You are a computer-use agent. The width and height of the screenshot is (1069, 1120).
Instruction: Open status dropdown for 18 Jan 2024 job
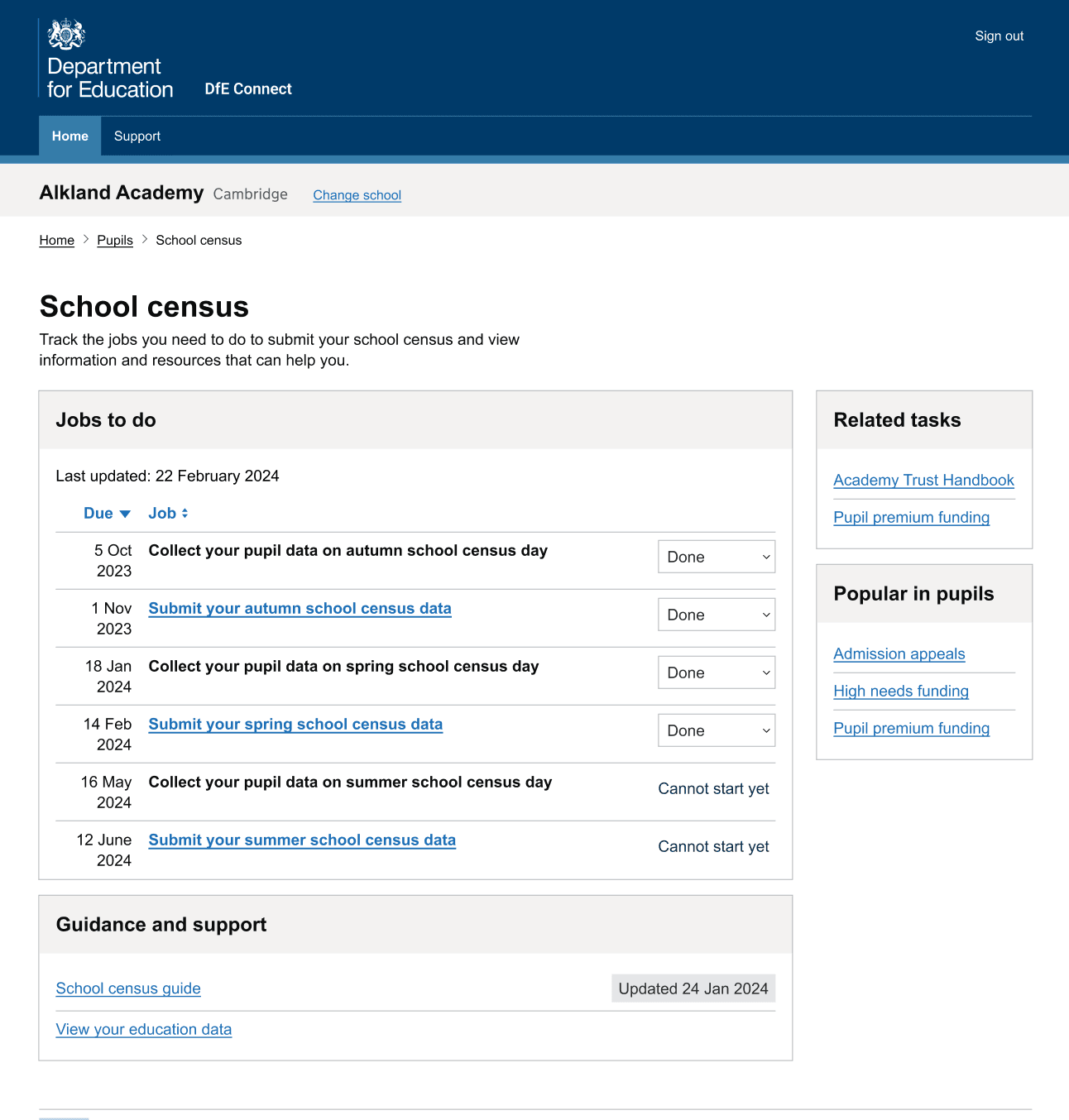coord(717,672)
